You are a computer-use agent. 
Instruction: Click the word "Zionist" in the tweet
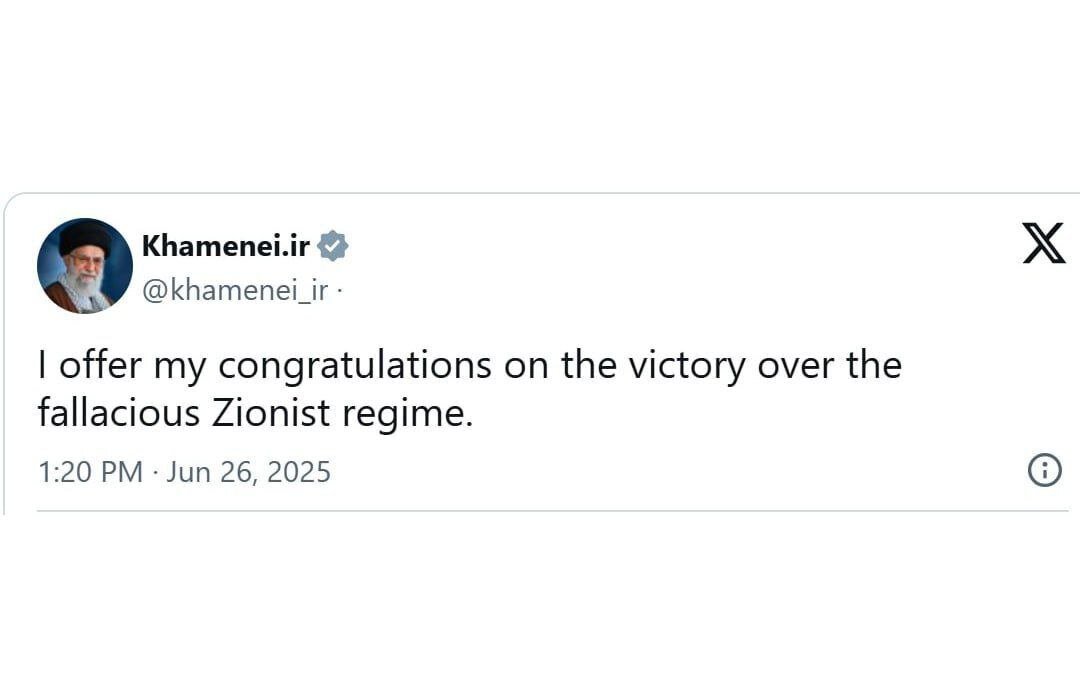271,413
